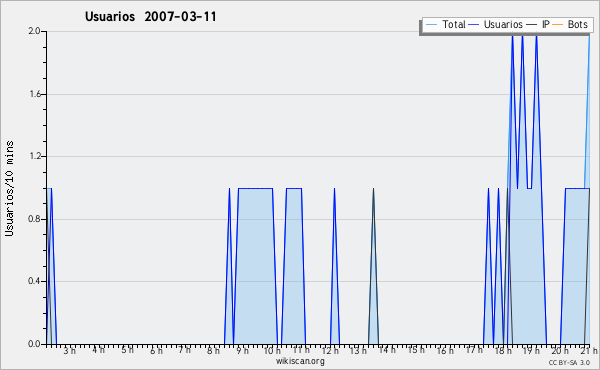Click the '9 h' x-axis label
The height and width of the screenshot is (370, 600).
(x=243, y=350)
